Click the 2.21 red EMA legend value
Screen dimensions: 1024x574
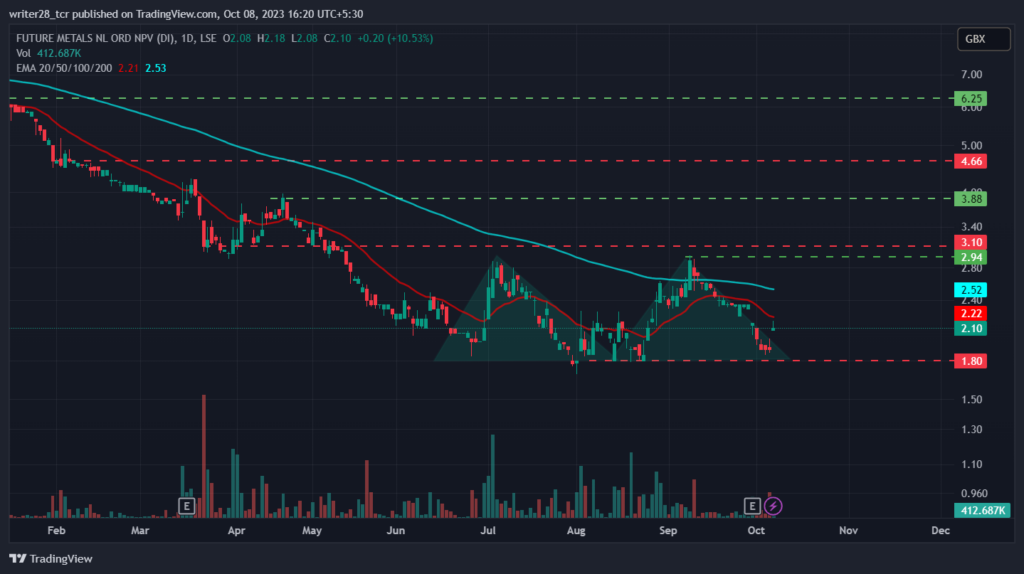[x=129, y=68]
